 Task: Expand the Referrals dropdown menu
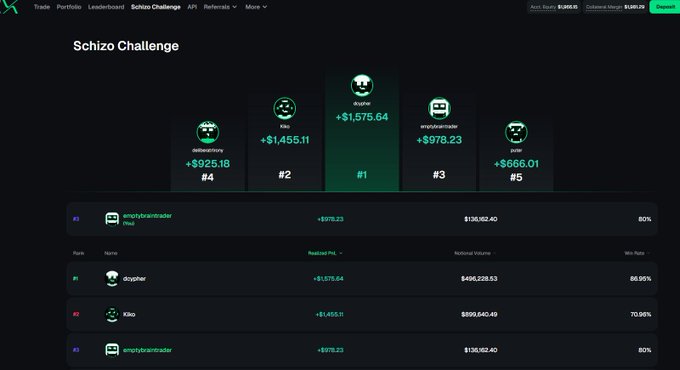click(220, 7)
